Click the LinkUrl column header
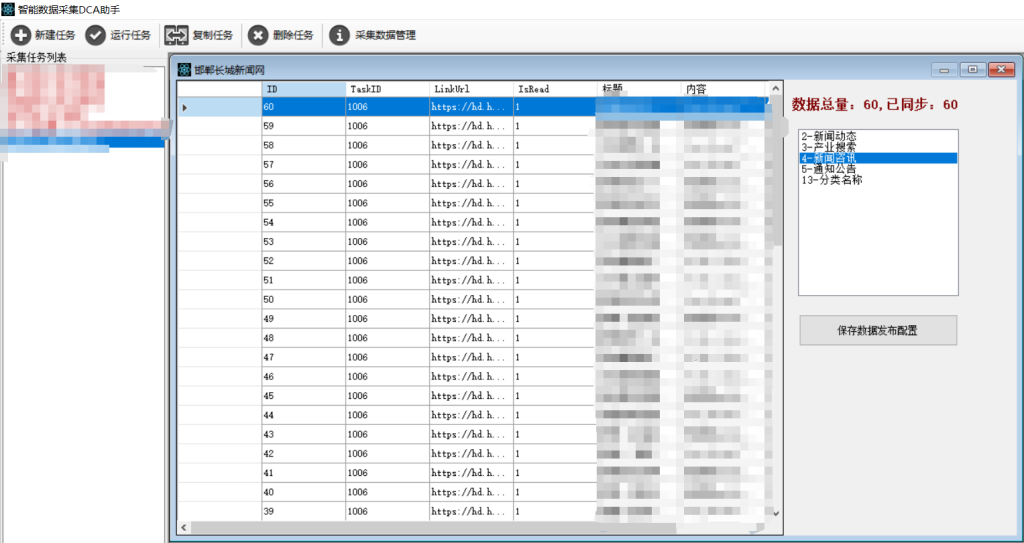 click(x=471, y=89)
